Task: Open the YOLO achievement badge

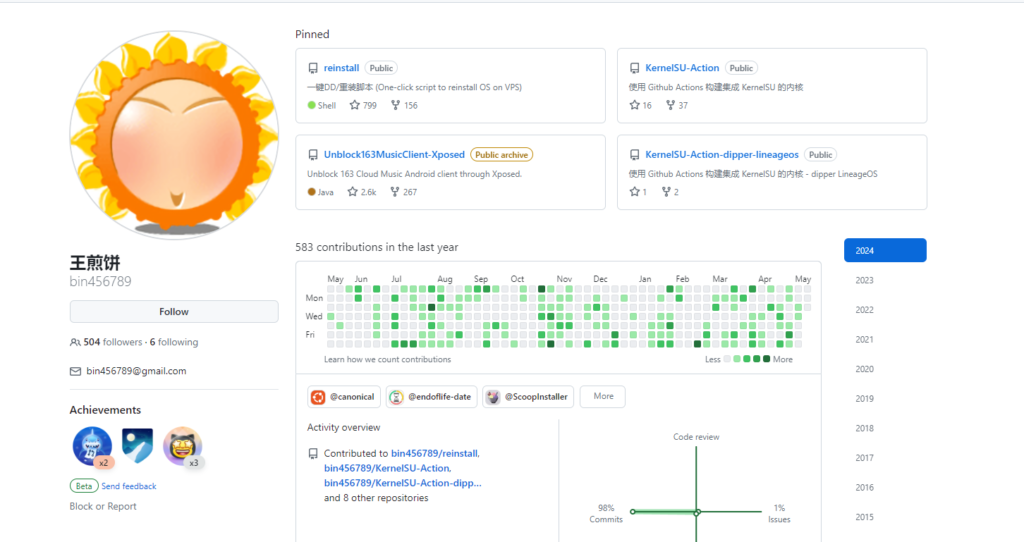Action: tap(137, 446)
